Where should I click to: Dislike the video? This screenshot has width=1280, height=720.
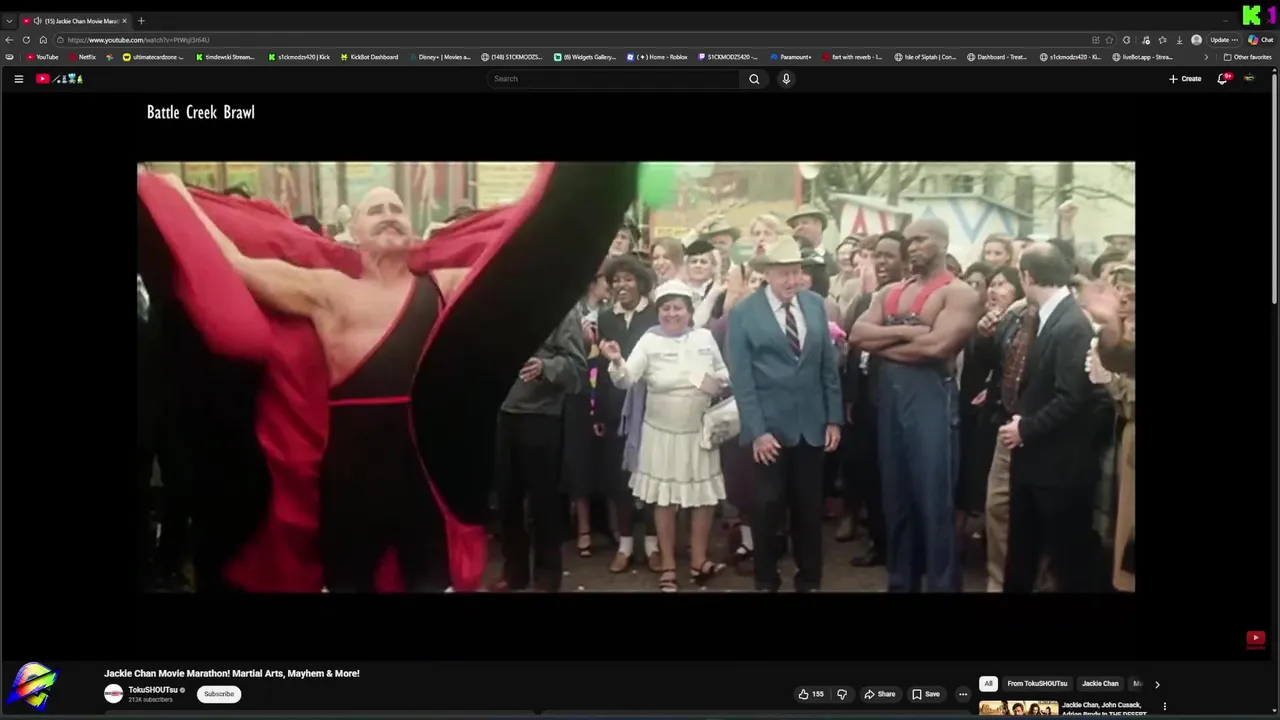(842, 694)
